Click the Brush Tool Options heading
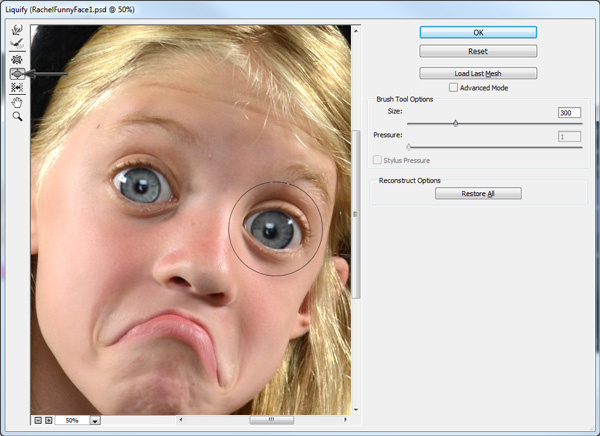600x436 pixels. click(x=404, y=99)
